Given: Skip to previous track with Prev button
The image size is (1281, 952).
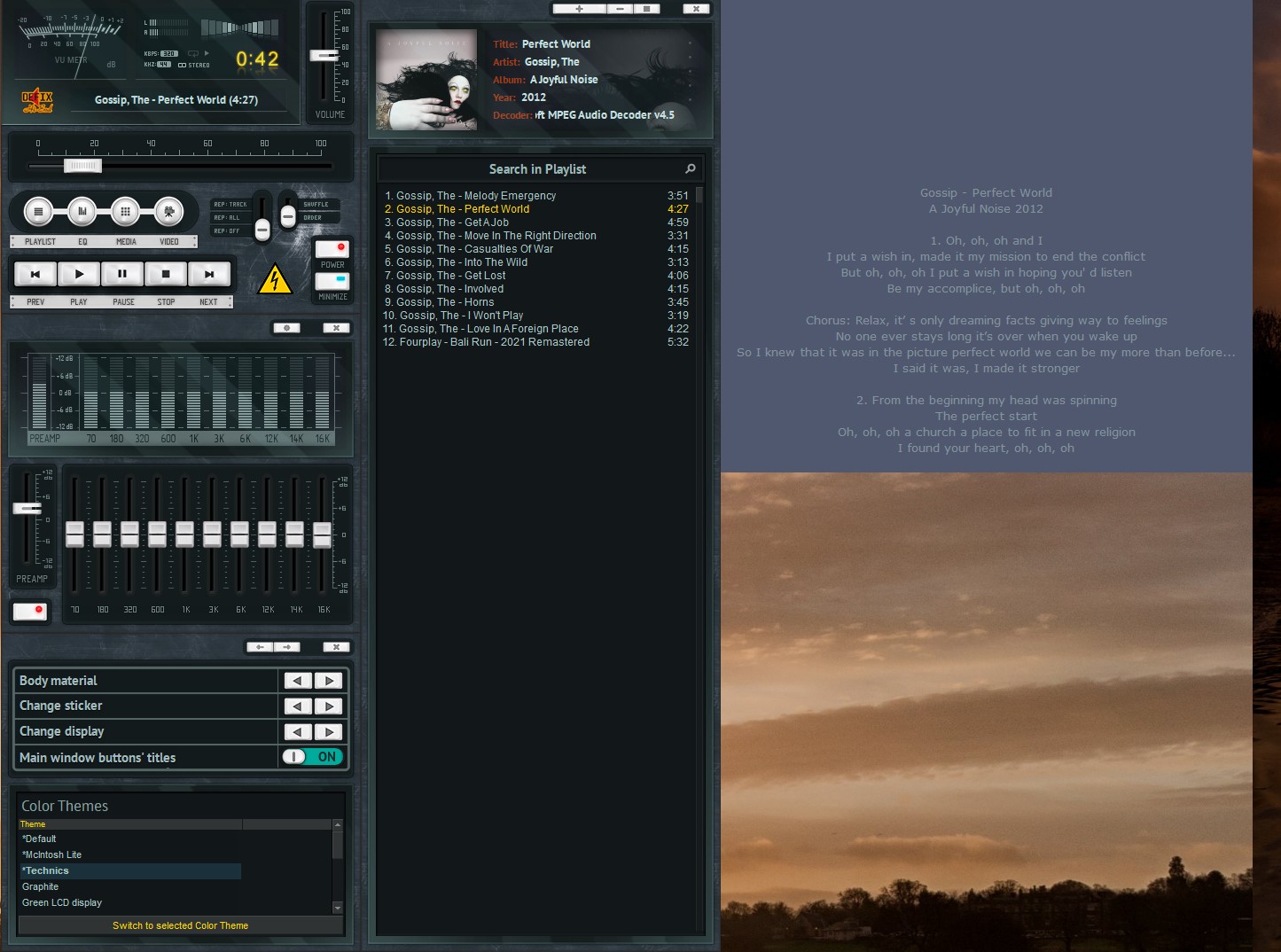Looking at the screenshot, I should pyautogui.click(x=35, y=275).
